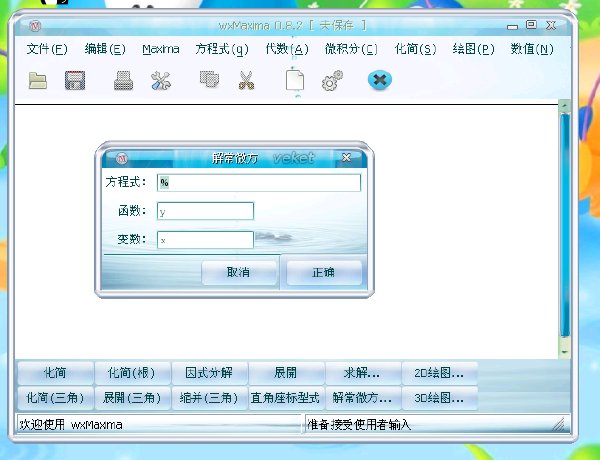Save document using the floppy disk icon
This screenshot has width=600, height=460.
75,80
